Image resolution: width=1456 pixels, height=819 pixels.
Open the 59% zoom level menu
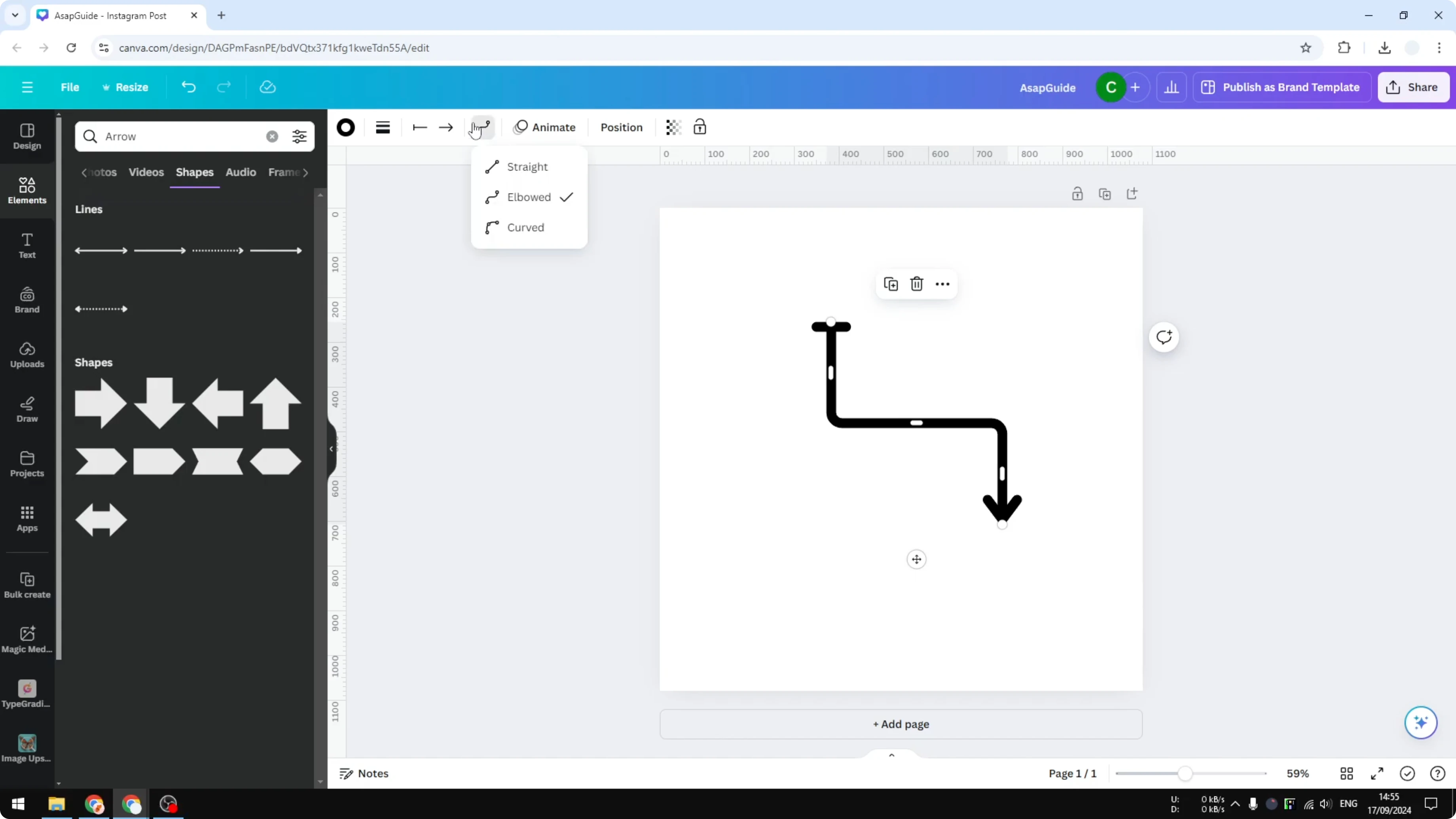[x=1298, y=774]
